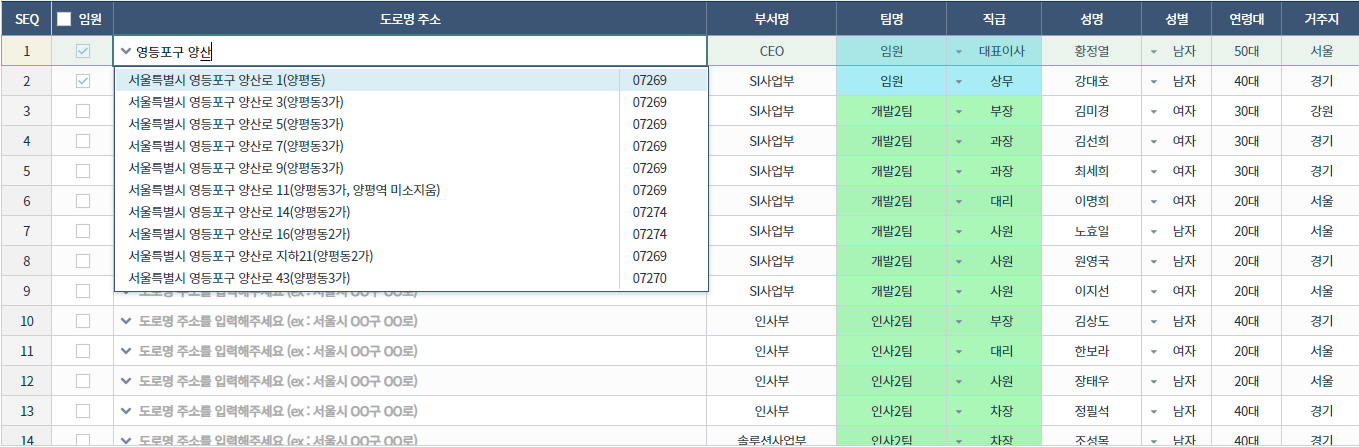Open the 성별 dropdown arrow for 이명희
The image size is (1359, 447).
point(1154,201)
